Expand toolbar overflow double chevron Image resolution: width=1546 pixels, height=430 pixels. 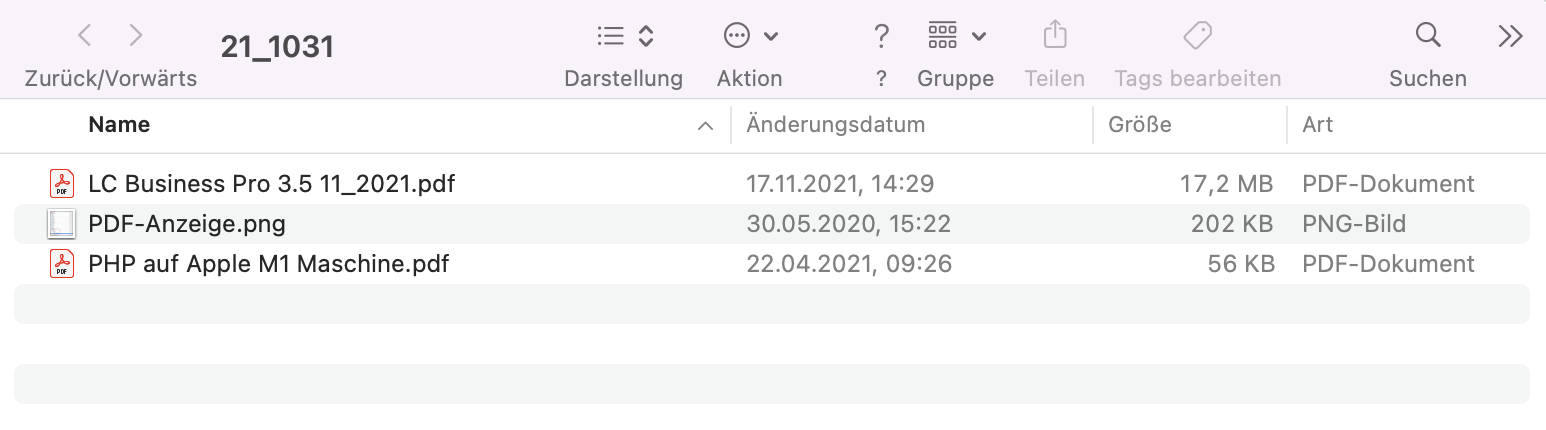click(1510, 36)
